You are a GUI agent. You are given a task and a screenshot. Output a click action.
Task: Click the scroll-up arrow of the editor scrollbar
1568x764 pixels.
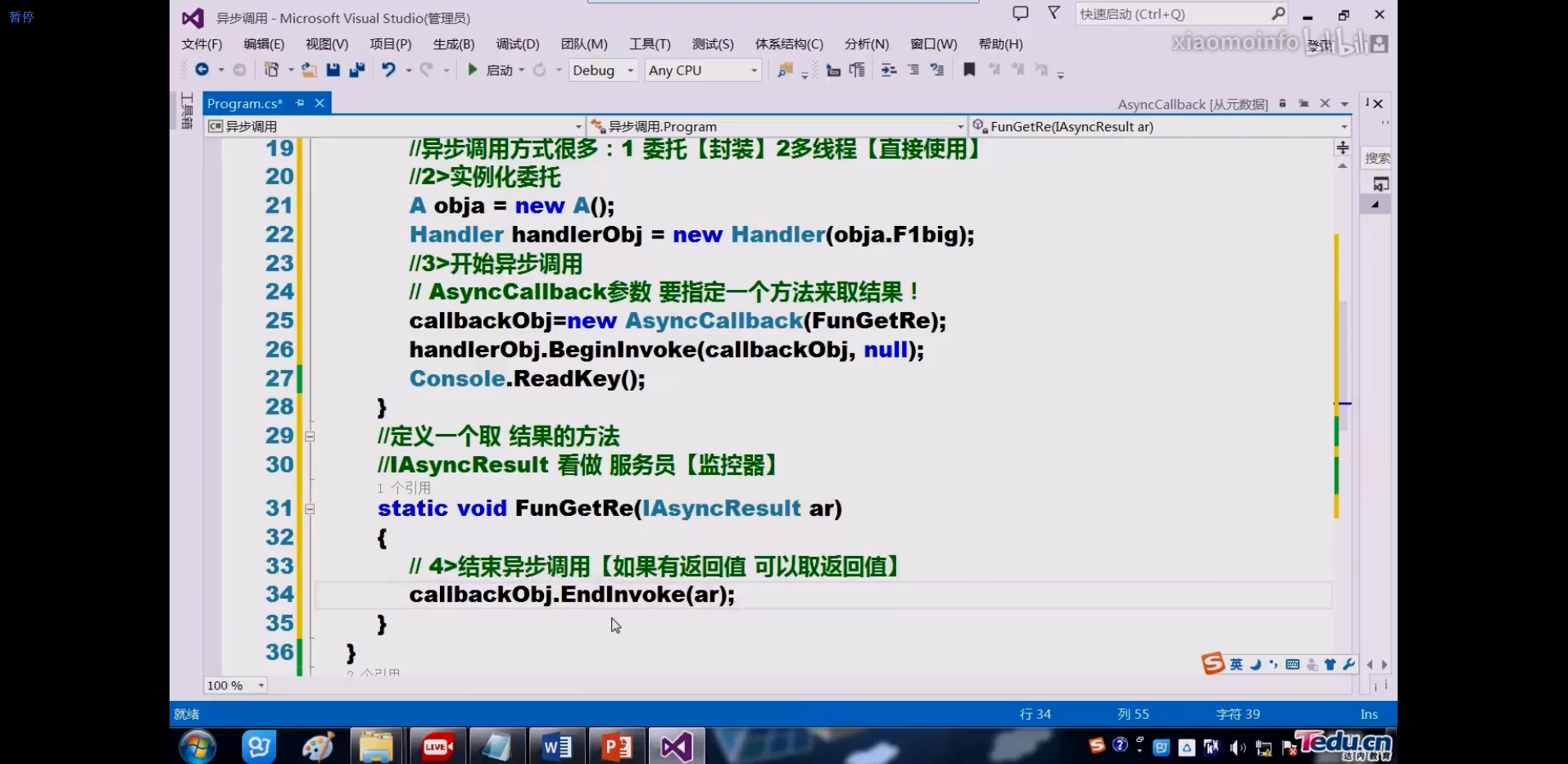1343,166
